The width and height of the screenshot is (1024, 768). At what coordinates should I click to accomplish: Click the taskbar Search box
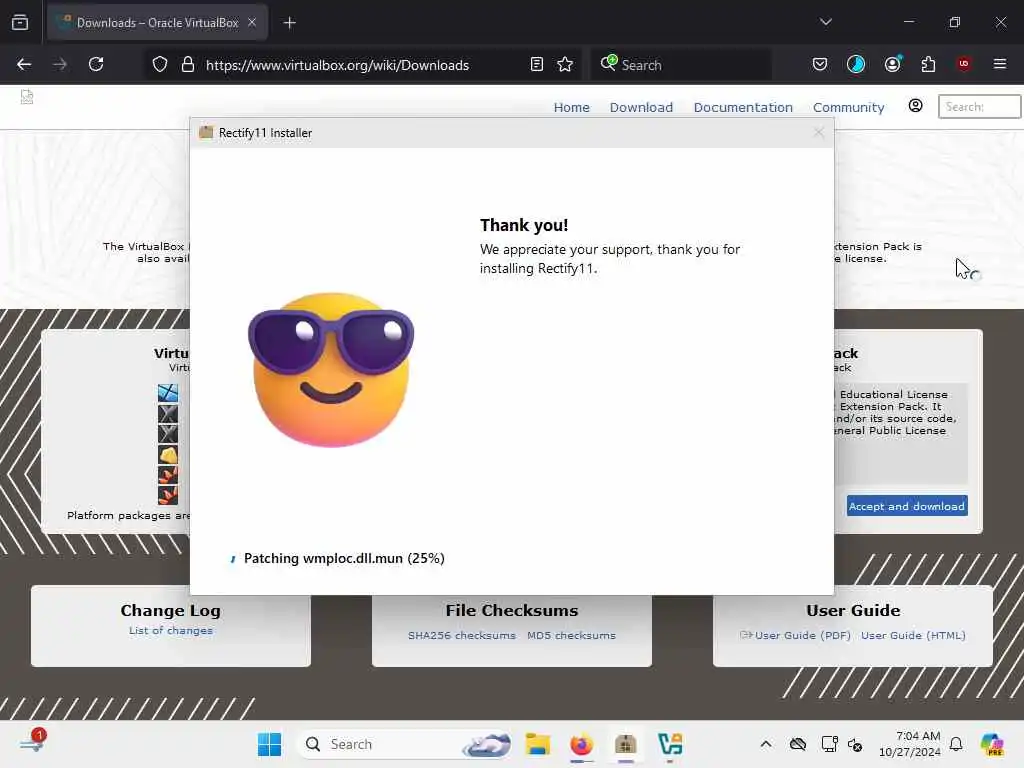click(x=404, y=744)
